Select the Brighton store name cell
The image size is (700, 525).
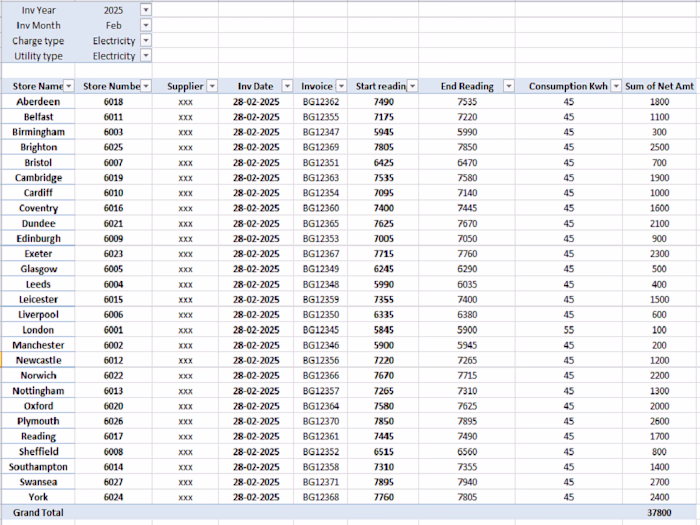tap(38, 147)
